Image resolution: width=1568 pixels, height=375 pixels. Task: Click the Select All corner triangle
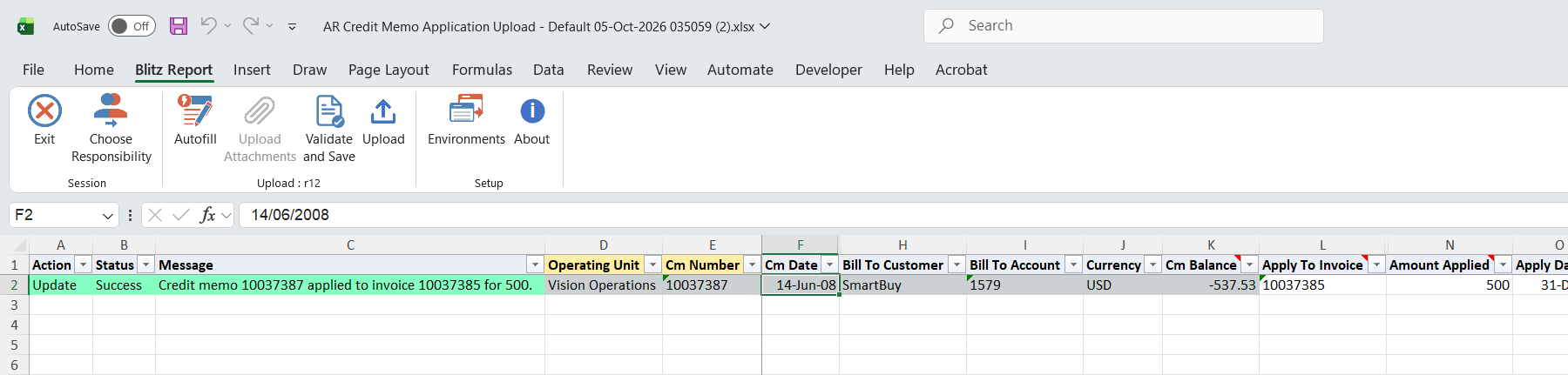click(18, 245)
